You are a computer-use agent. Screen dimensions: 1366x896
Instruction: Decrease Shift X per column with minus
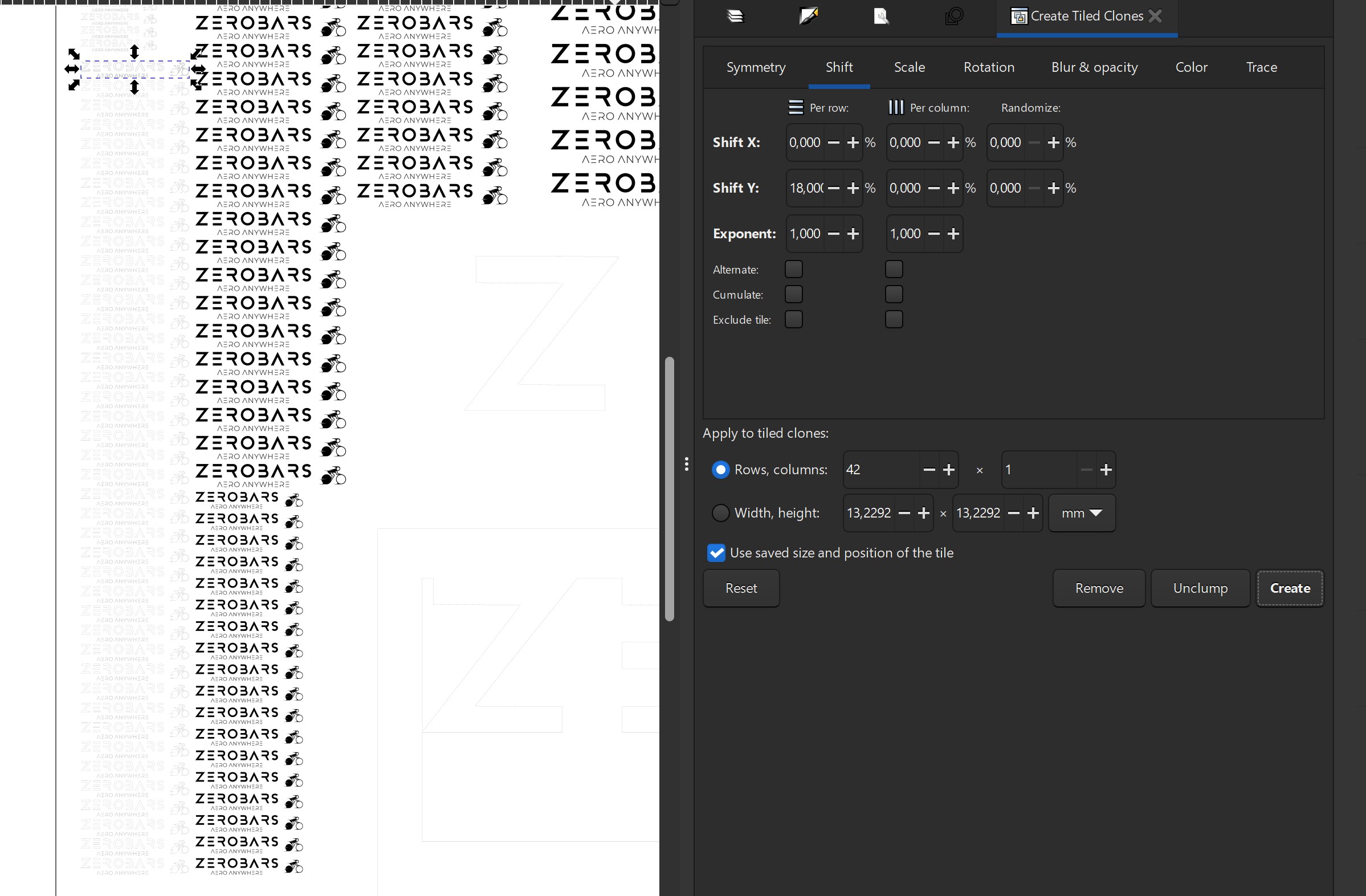934,142
